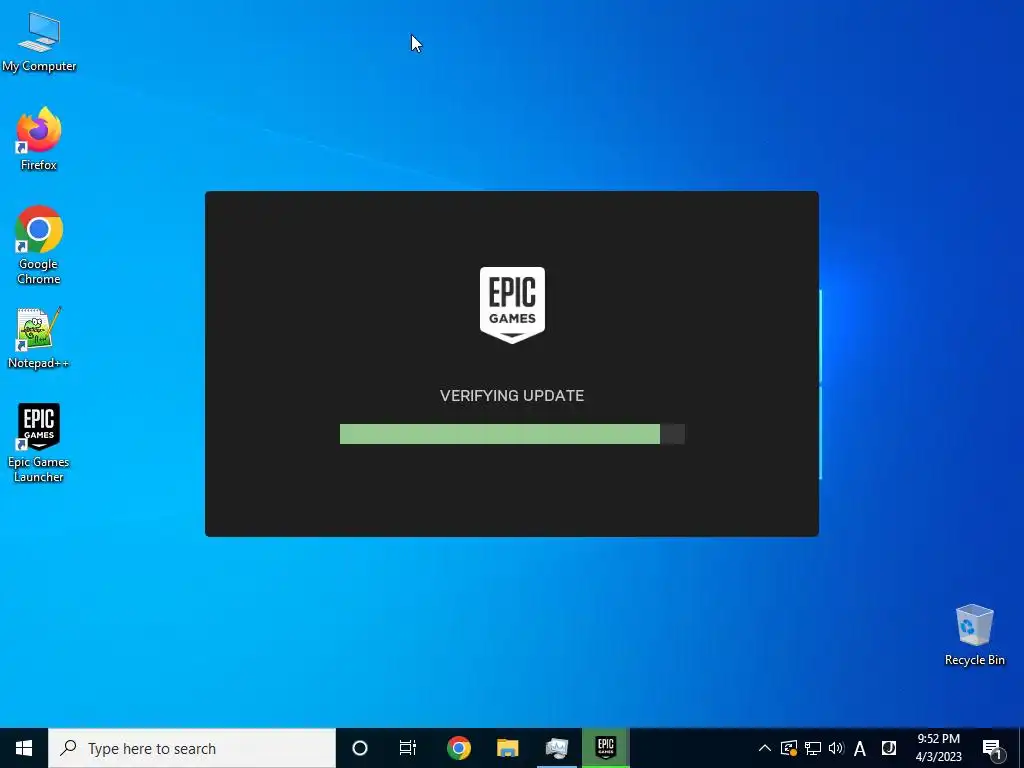Viewport: 1024px width, 768px height.
Task: Open the volume control tray icon
Action: [x=836, y=748]
